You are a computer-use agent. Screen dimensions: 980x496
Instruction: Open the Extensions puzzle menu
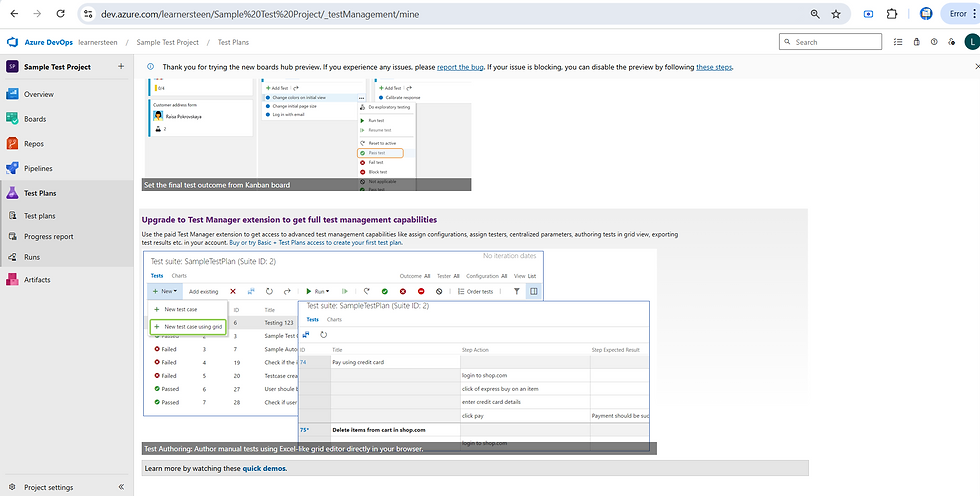coord(892,14)
